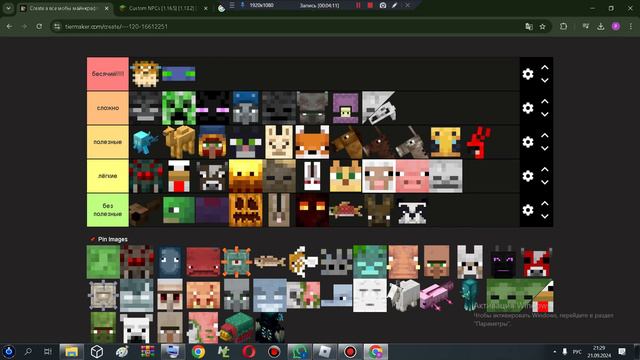Select the jack-o-lantern face in the bottom tier
The height and width of the screenshot is (360, 640).
tap(245, 210)
